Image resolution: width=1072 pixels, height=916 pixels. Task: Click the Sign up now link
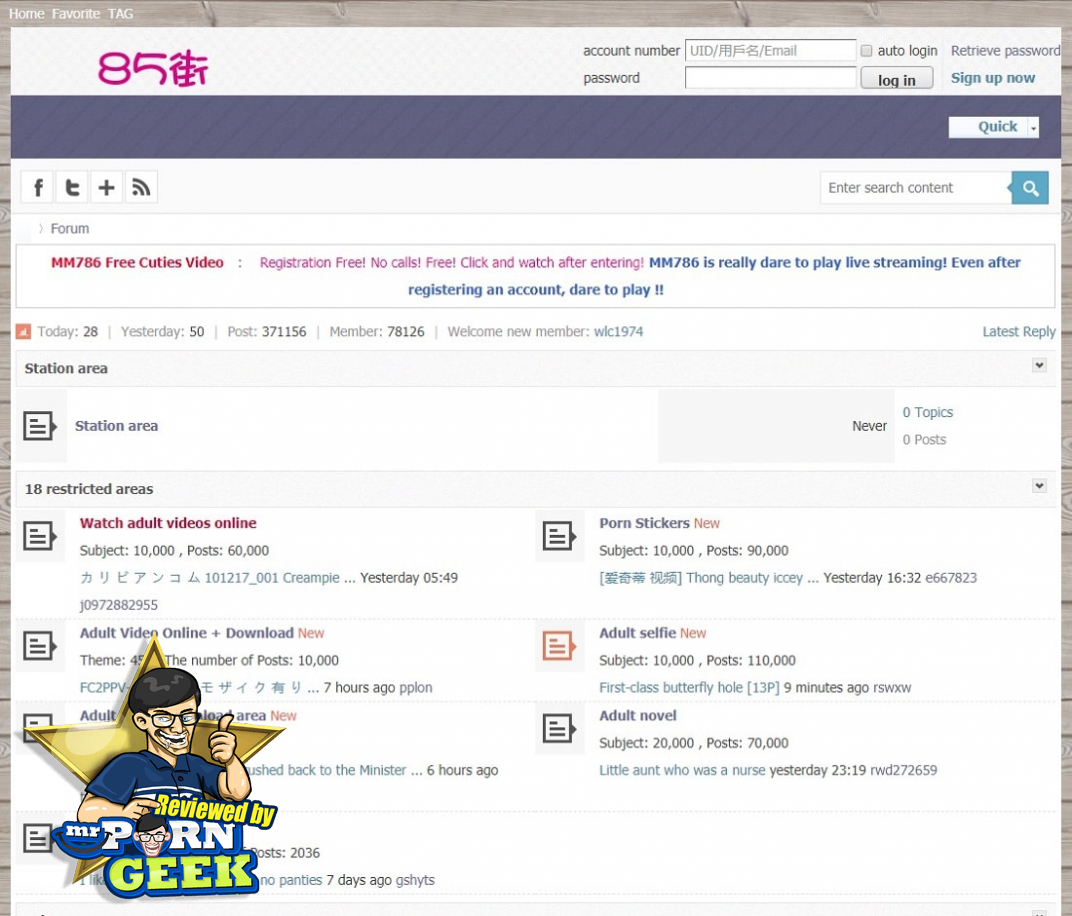pyautogui.click(x=992, y=78)
